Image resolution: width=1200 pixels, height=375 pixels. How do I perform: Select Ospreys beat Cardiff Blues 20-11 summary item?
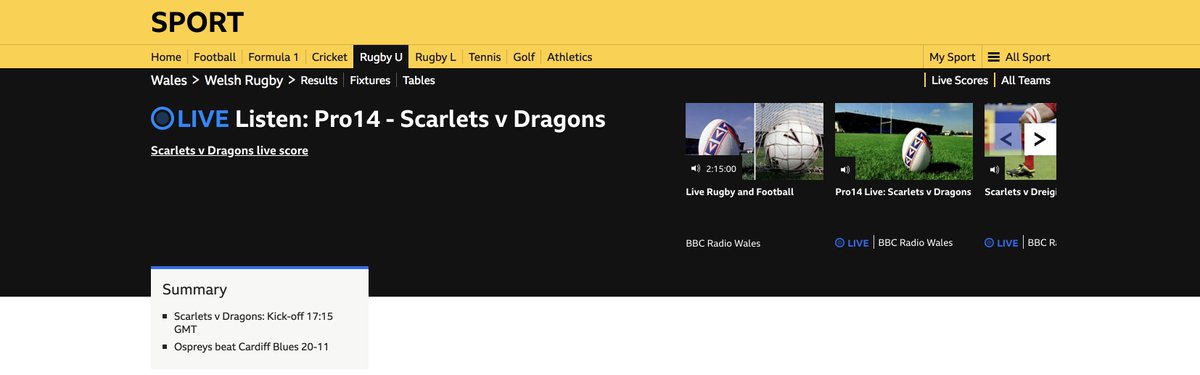point(251,347)
